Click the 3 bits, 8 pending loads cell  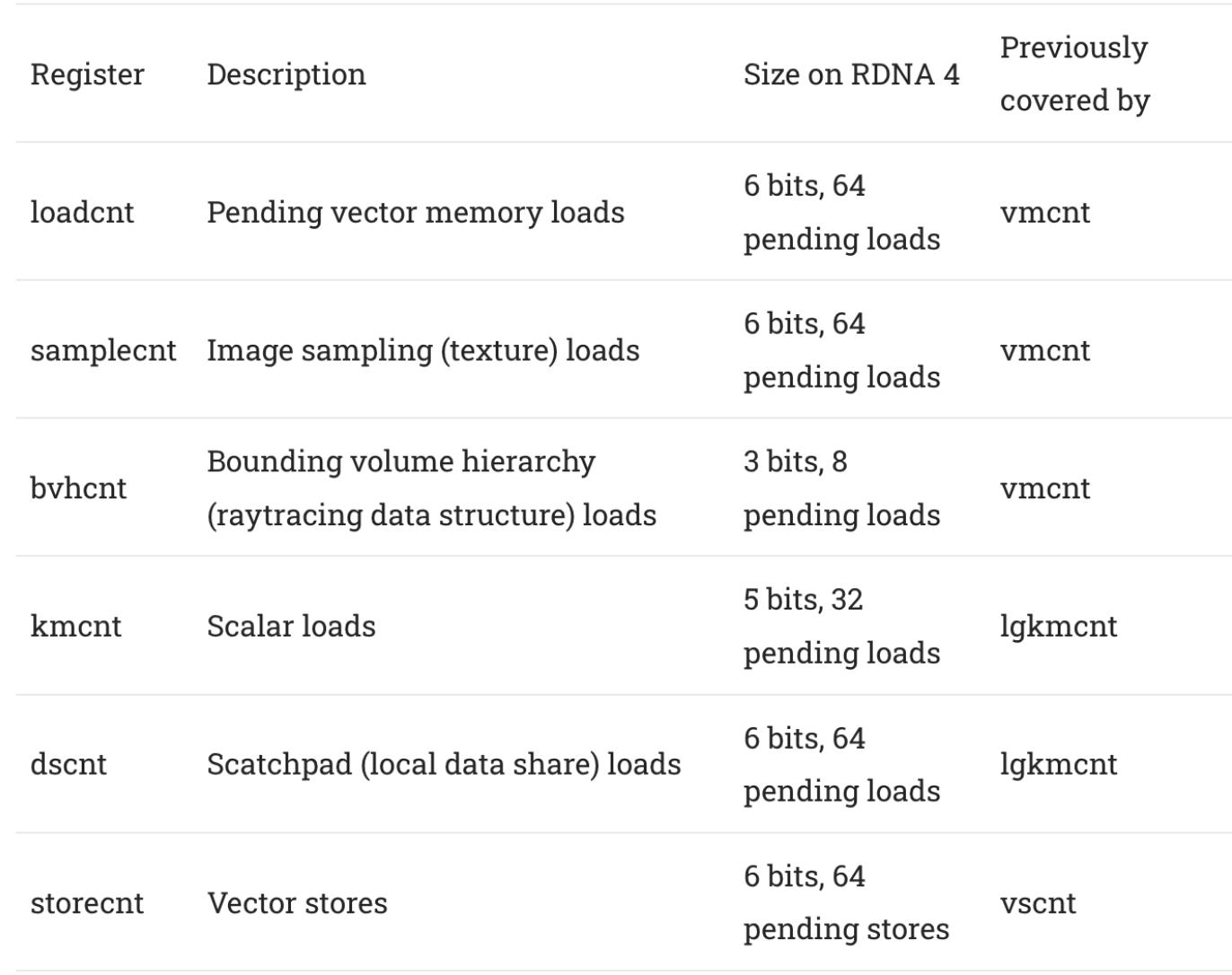click(x=842, y=488)
